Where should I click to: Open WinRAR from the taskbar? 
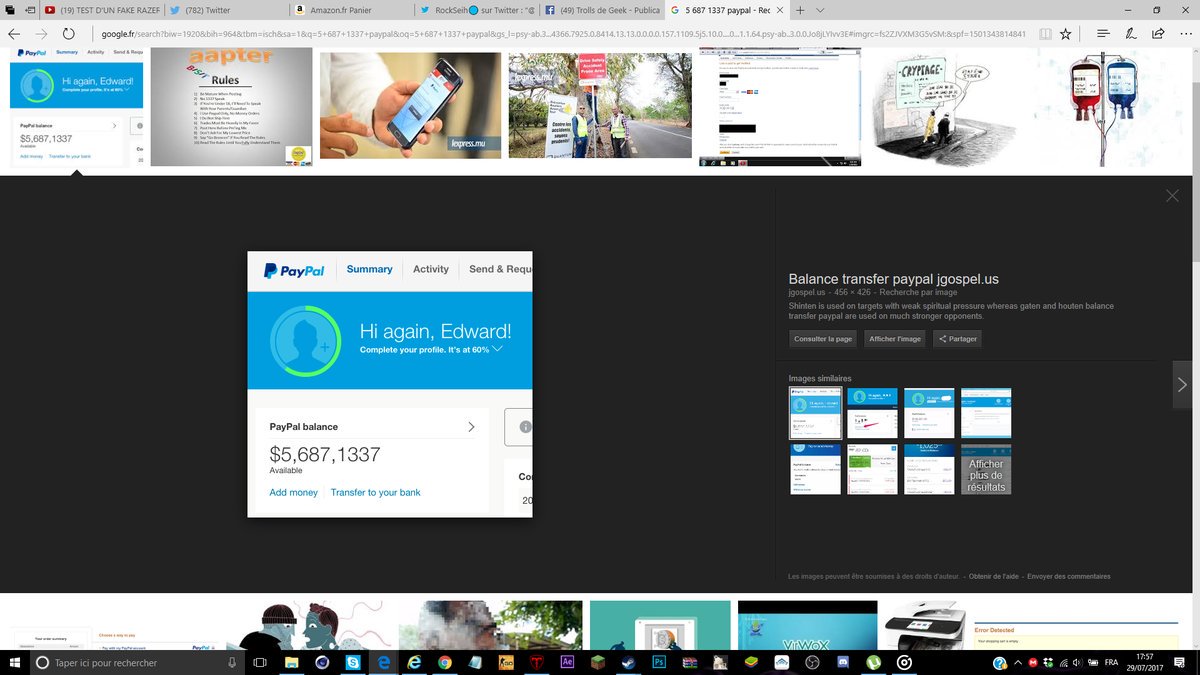coord(691,662)
